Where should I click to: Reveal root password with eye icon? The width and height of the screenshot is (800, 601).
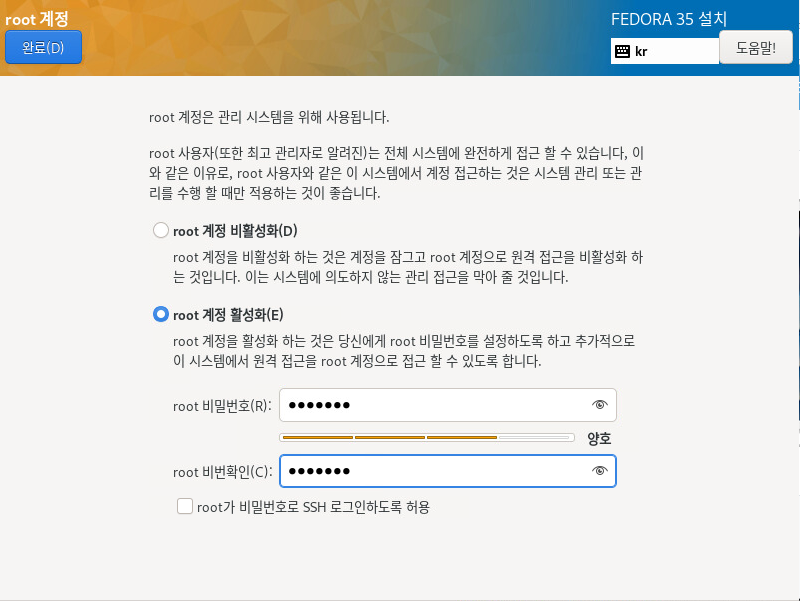point(599,405)
